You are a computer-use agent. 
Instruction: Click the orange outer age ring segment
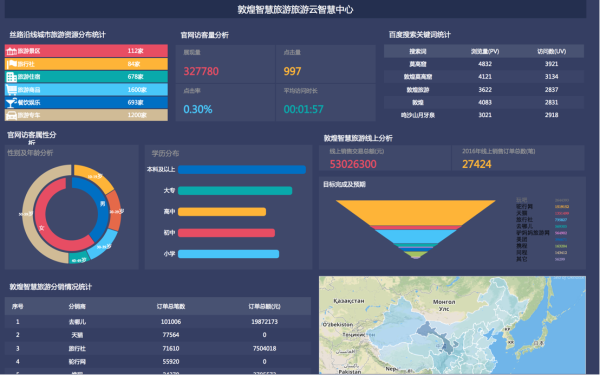click(96, 177)
